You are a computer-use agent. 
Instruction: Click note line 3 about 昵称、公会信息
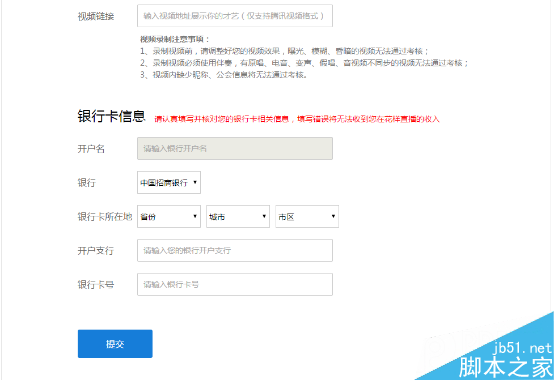tap(223, 75)
